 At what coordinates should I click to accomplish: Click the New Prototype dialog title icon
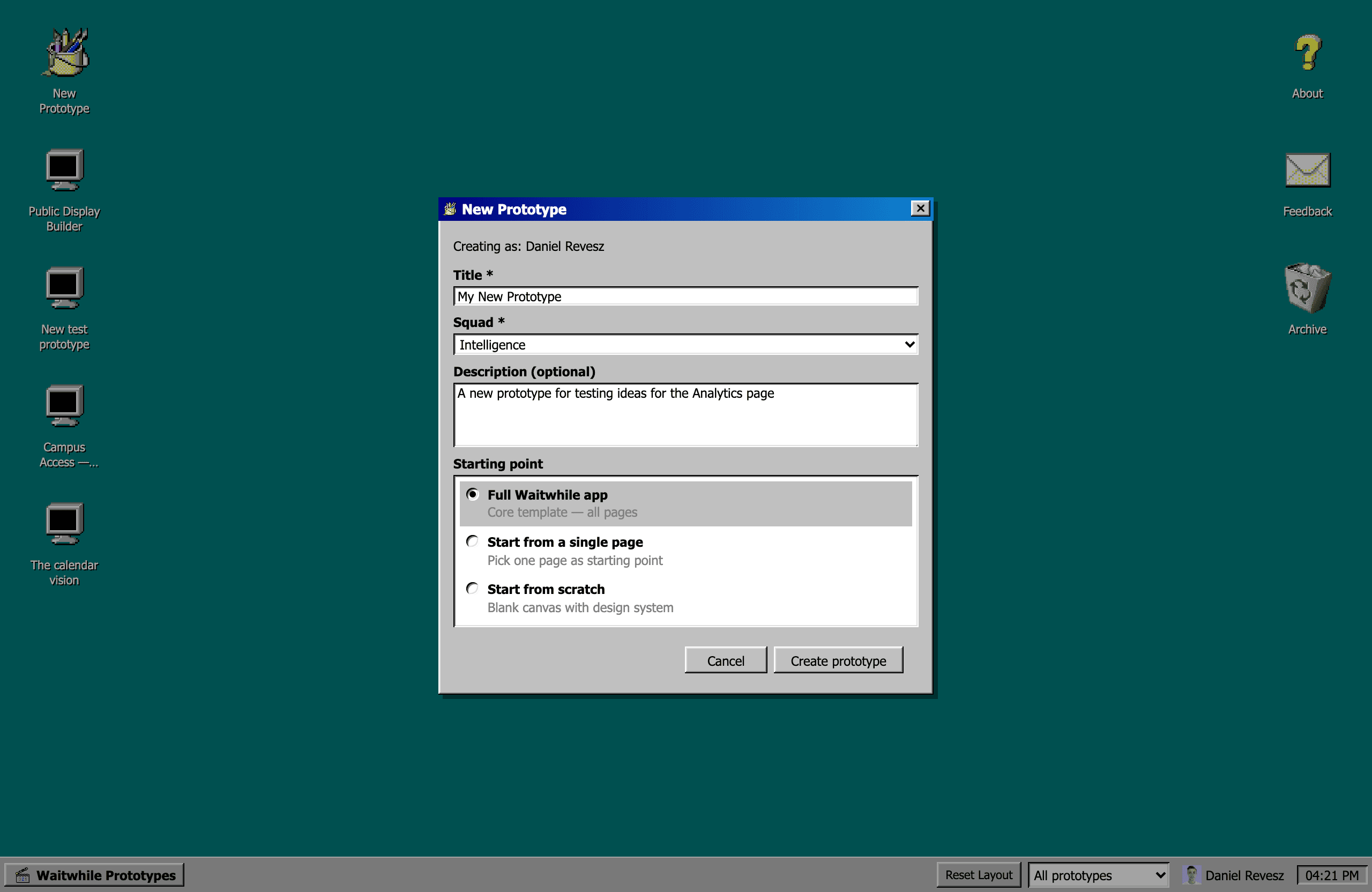coord(450,209)
